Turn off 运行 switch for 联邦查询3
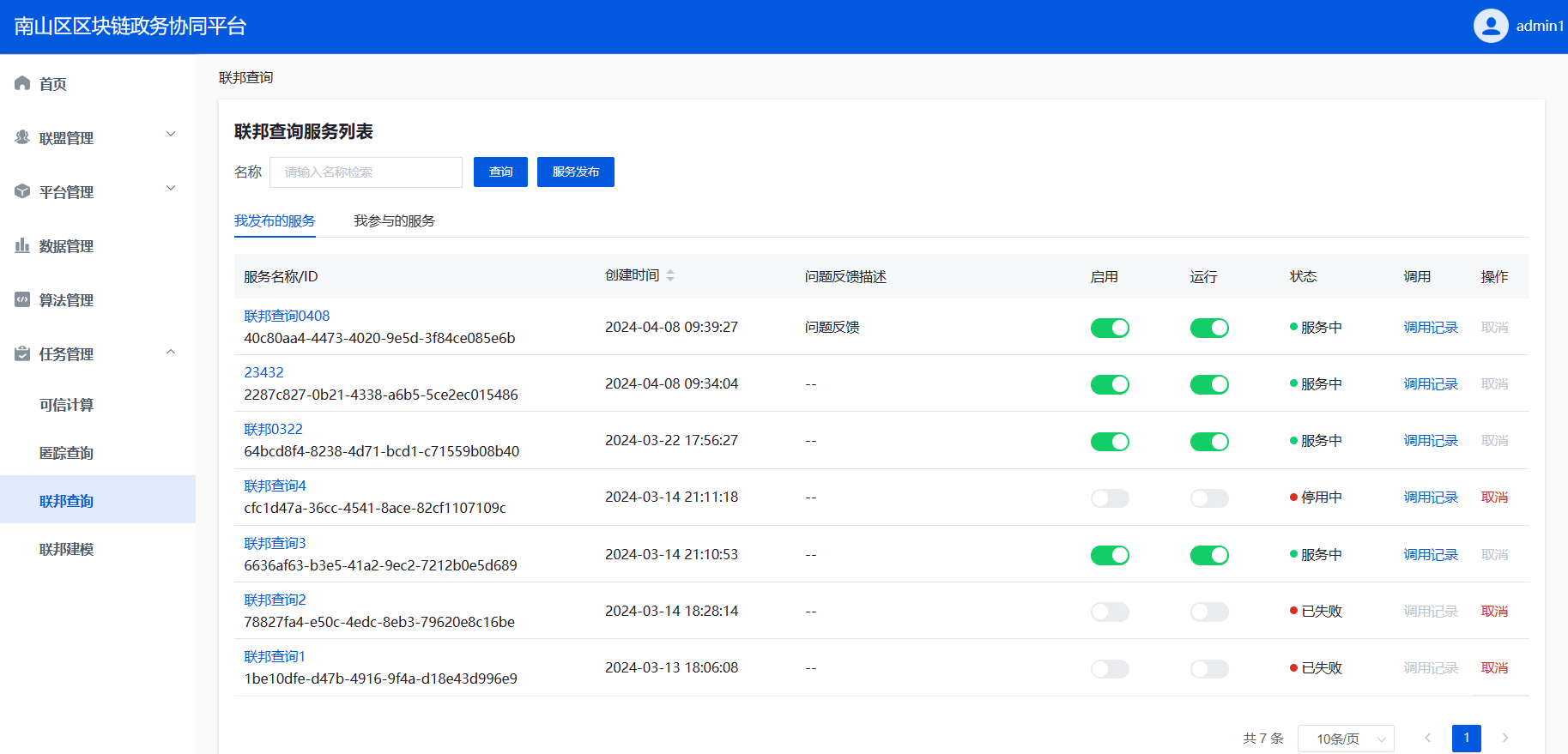The height and width of the screenshot is (754, 1568). coord(1209,555)
